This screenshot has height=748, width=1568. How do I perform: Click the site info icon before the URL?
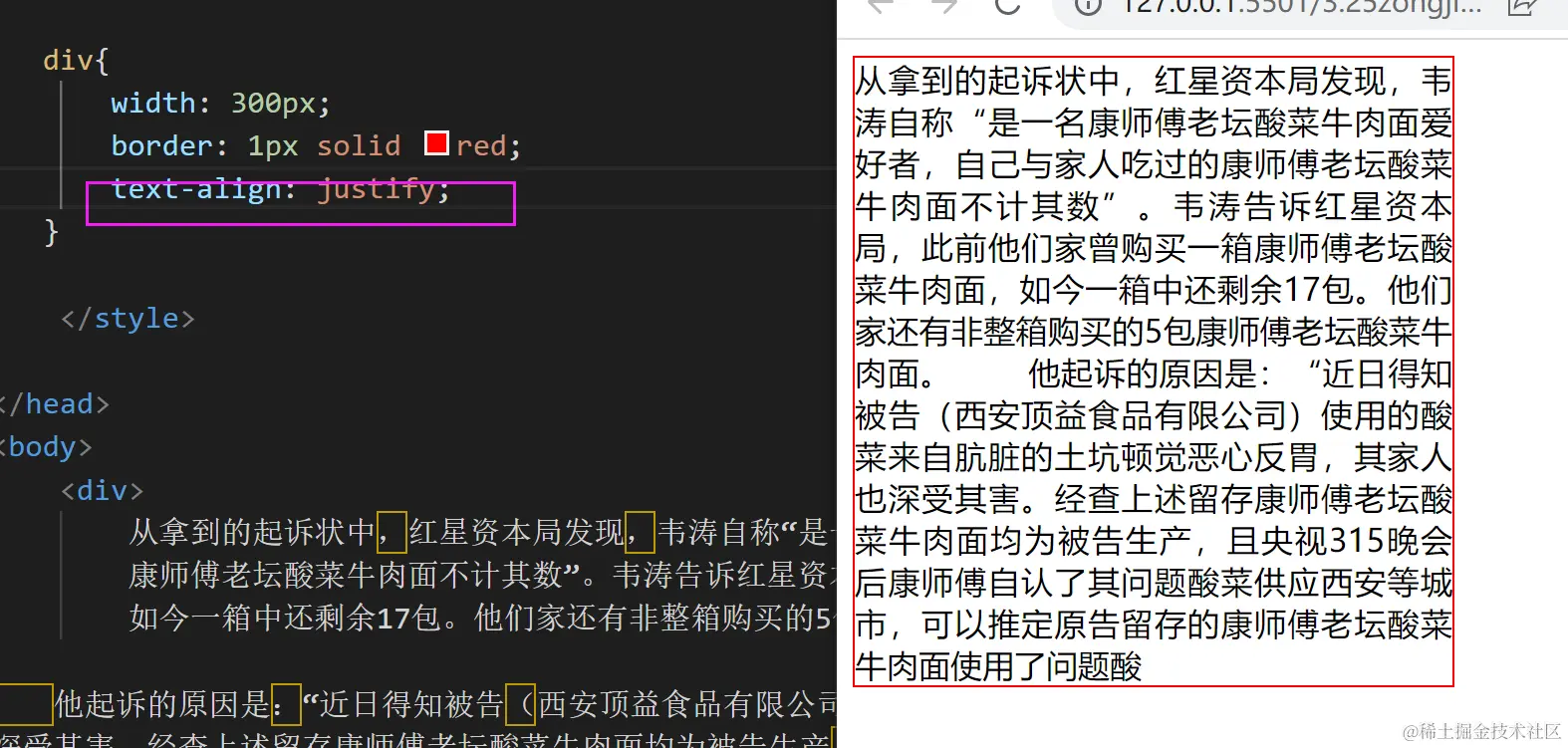[1089, 6]
